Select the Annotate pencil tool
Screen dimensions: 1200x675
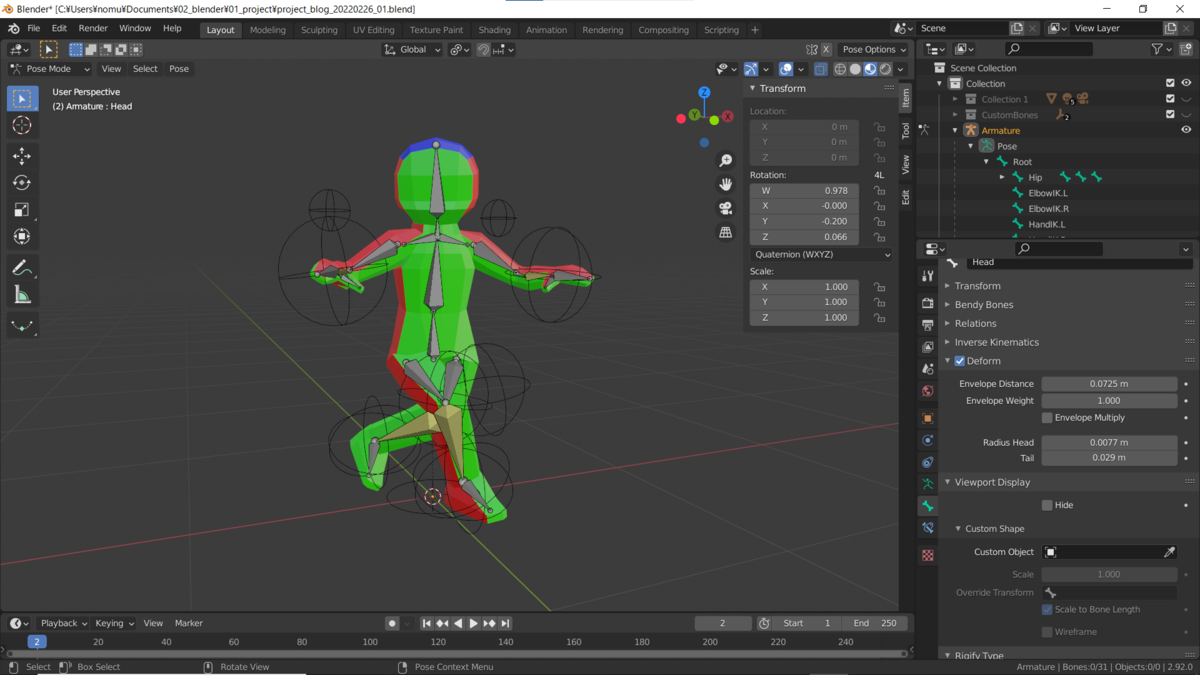(22, 268)
